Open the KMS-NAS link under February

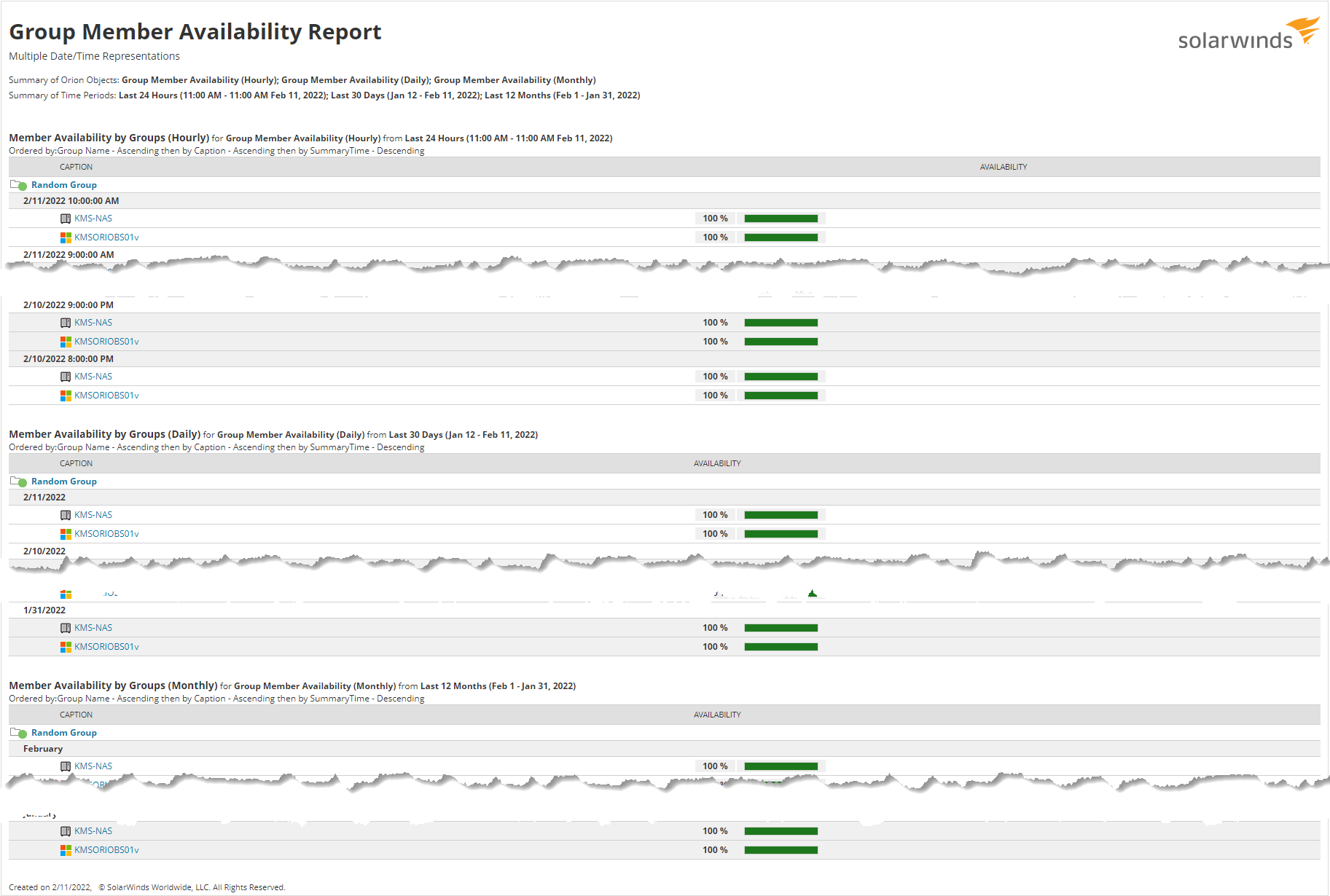point(93,766)
